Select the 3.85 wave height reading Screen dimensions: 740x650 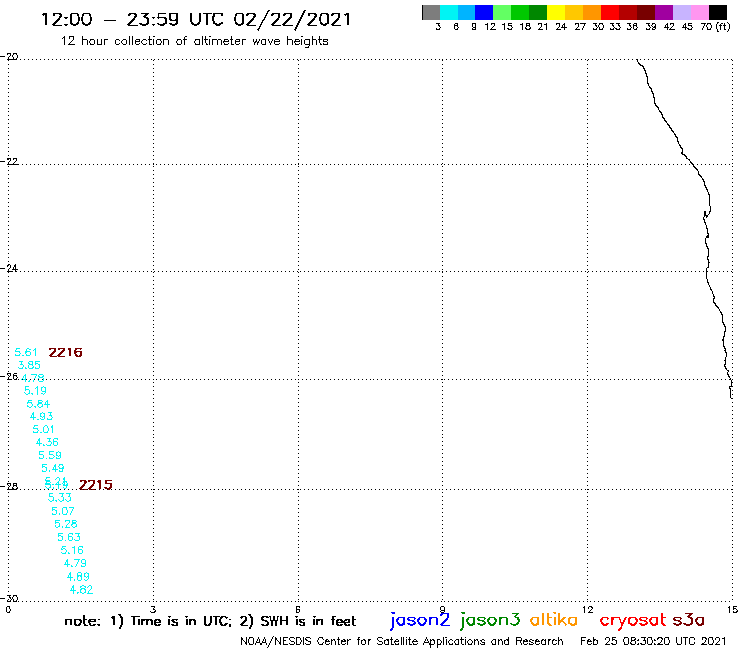click(x=29, y=365)
